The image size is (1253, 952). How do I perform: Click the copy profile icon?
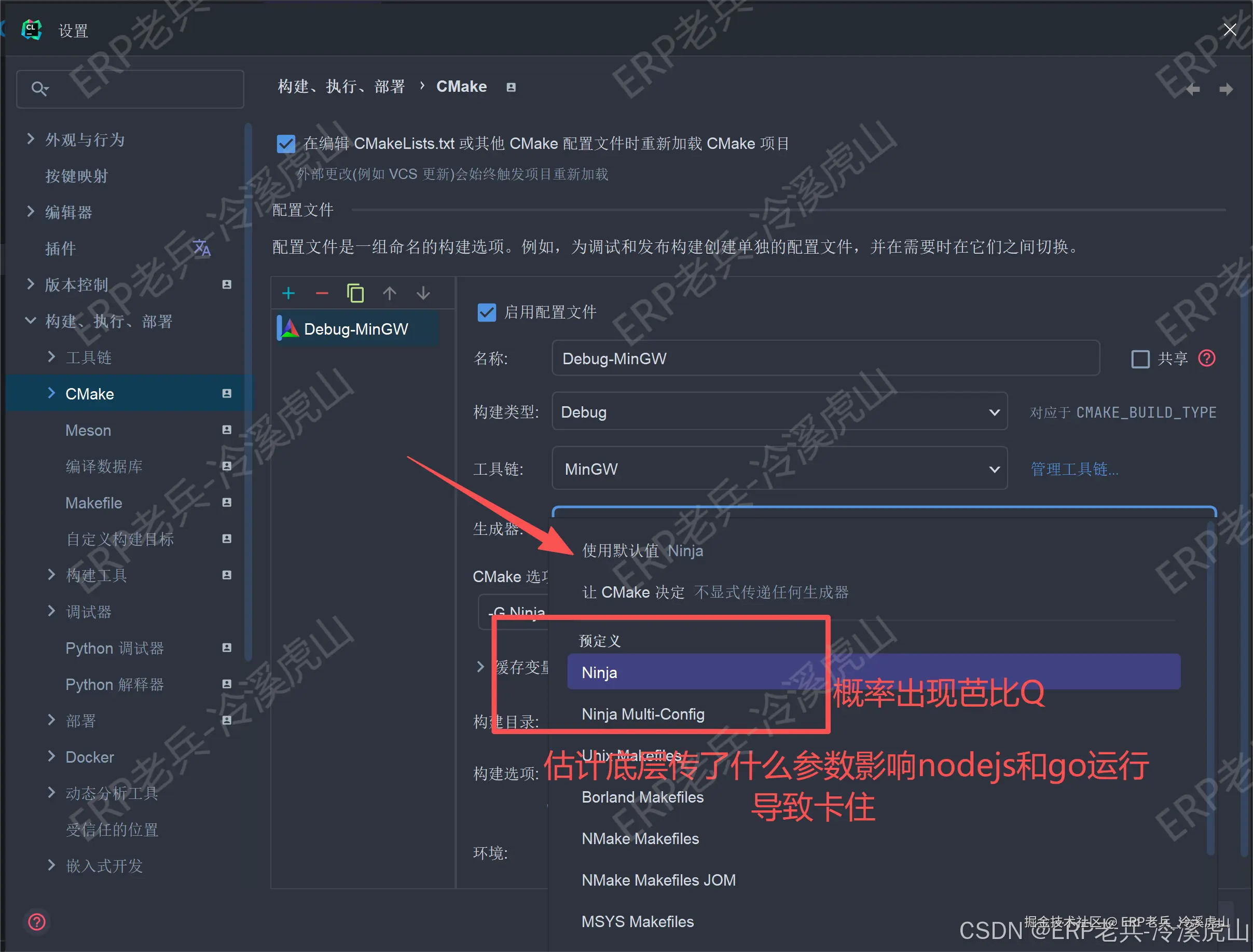[355, 293]
